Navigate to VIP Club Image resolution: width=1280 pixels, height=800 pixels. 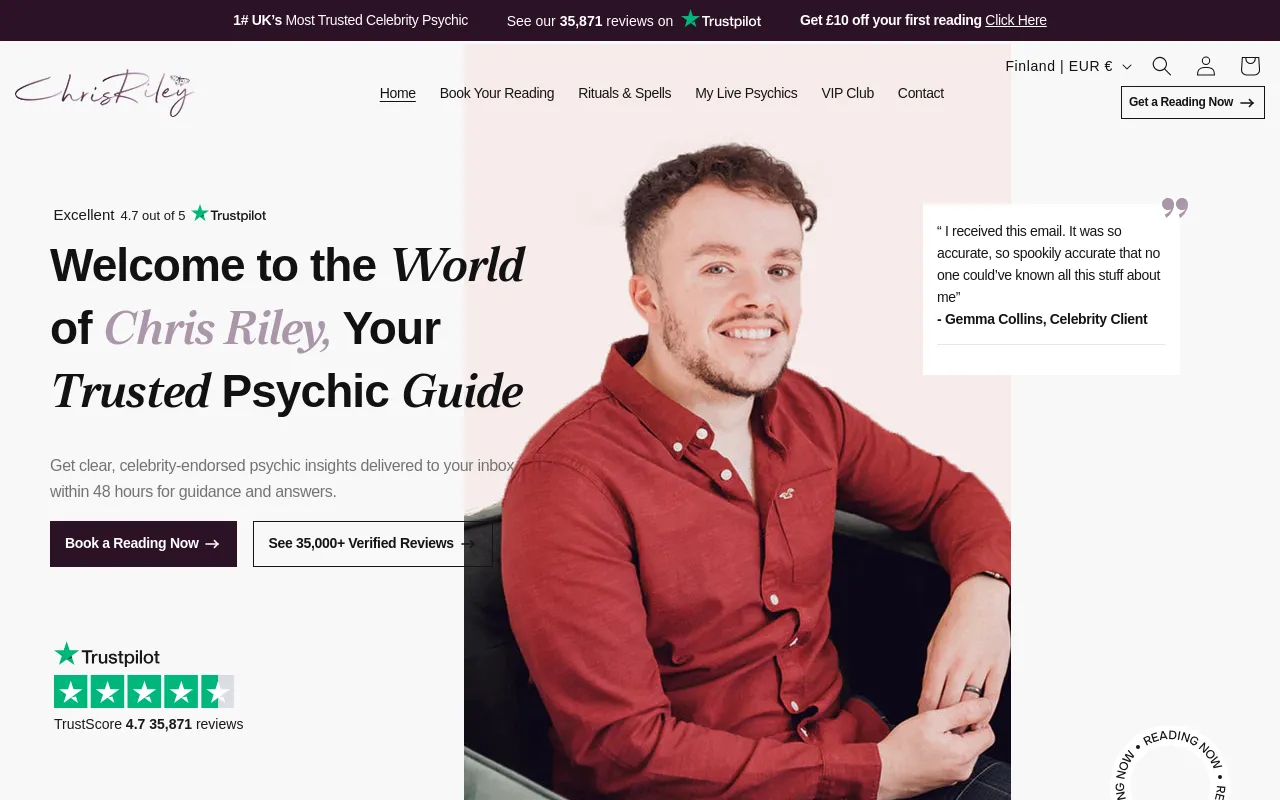pos(847,93)
